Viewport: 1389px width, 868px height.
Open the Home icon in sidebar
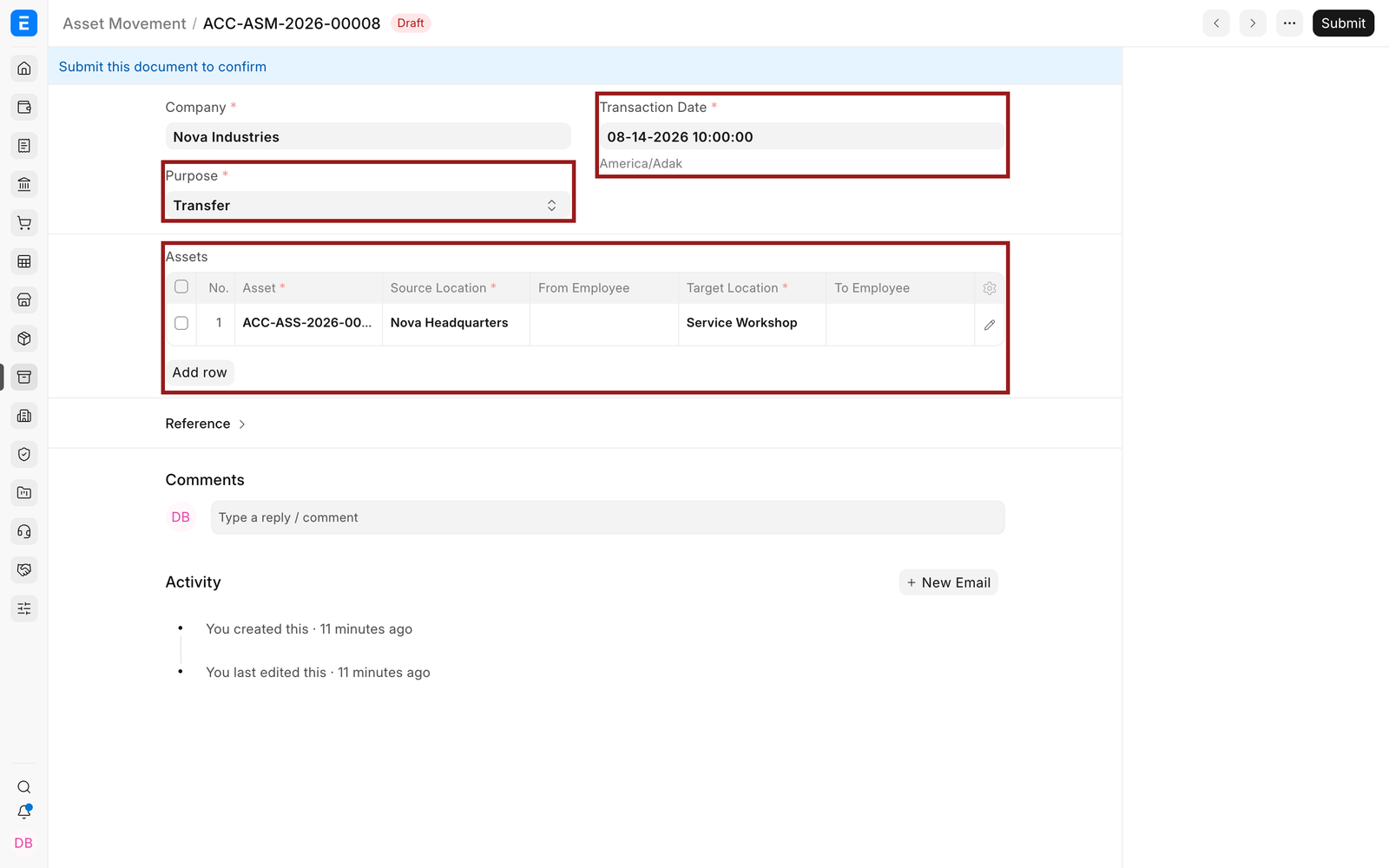pos(24,69)
